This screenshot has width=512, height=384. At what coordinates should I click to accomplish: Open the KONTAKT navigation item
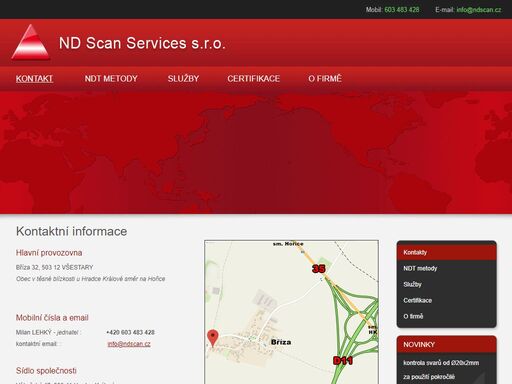coord(34,79)
